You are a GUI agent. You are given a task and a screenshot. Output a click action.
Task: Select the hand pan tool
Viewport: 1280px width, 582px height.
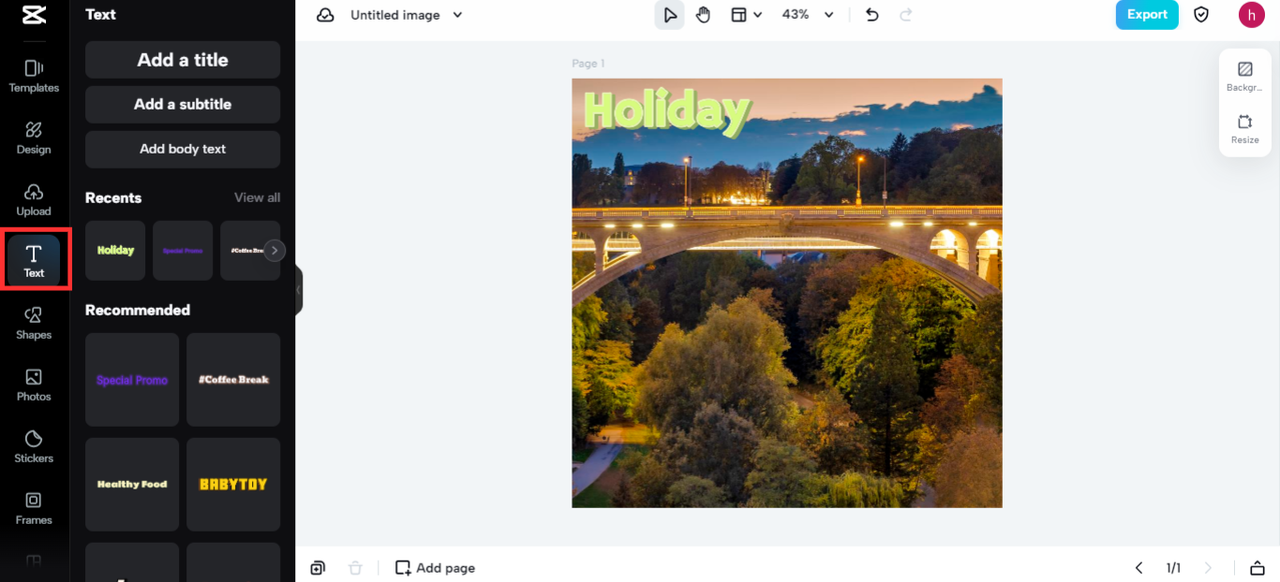(x=703, y=15)
